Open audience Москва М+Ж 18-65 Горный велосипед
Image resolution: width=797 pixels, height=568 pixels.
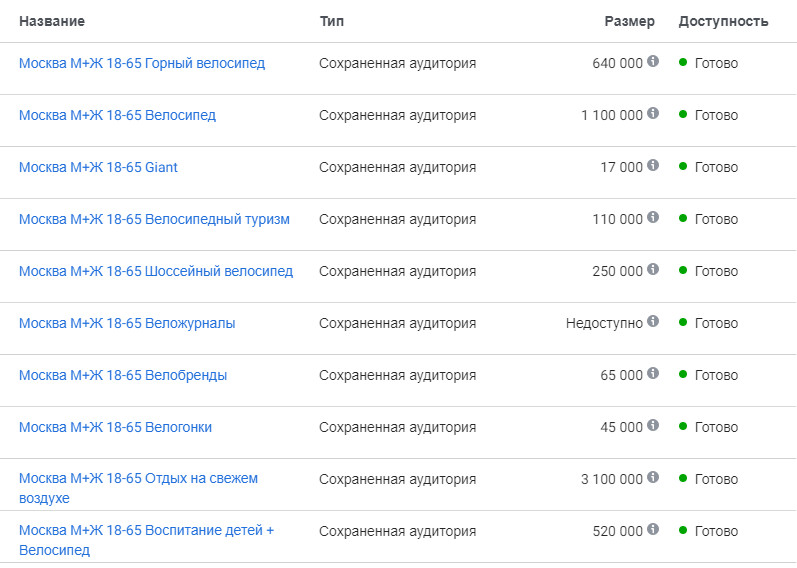(x=142, y=63)
